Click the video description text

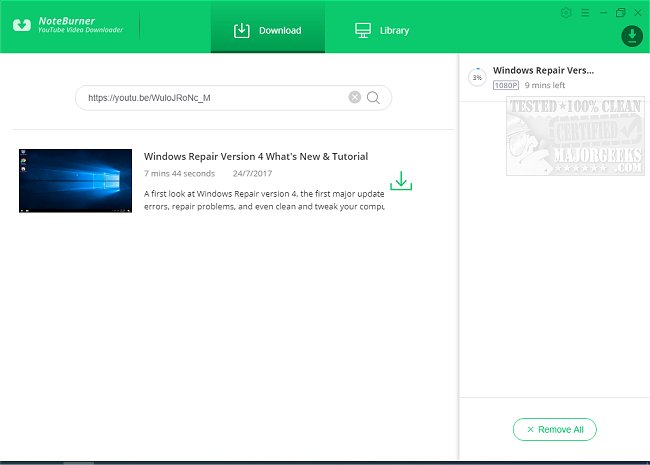(264, 200)
